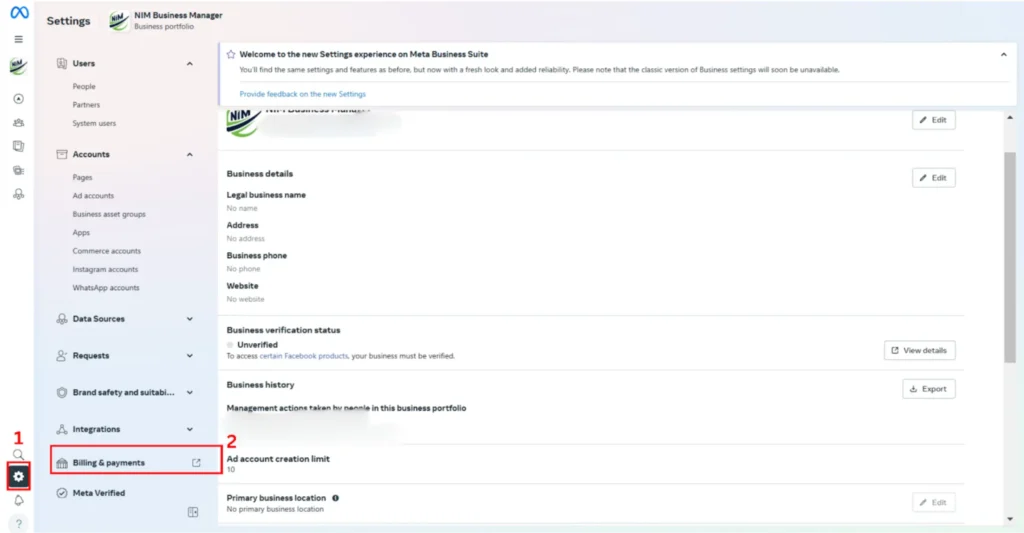Open the Apps menu item
This screenshot has height=533, width=1024.
(81, 233)
